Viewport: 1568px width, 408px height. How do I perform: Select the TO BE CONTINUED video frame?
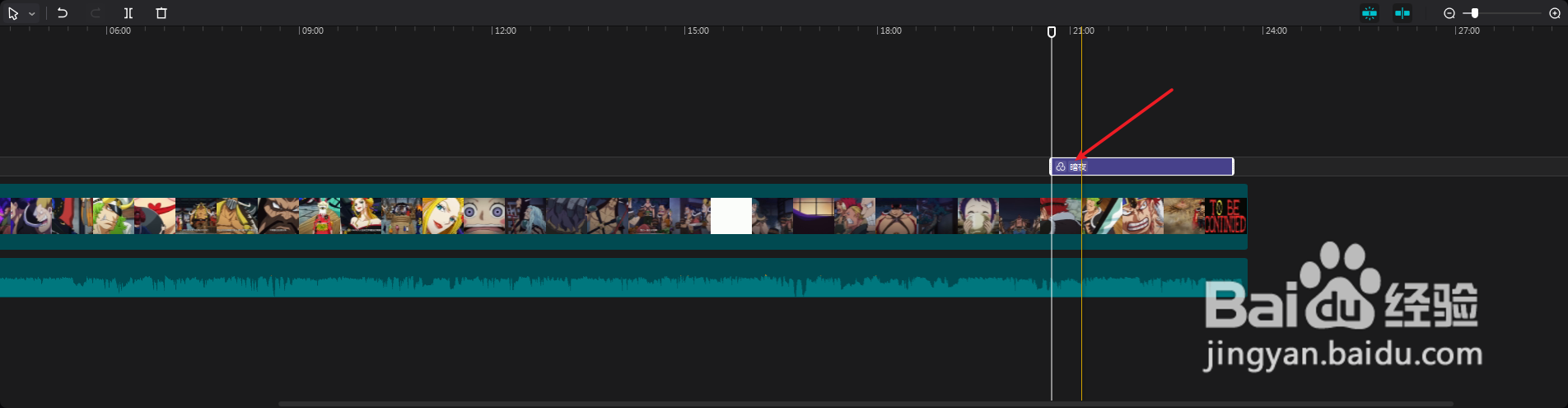pos(1225,216)
